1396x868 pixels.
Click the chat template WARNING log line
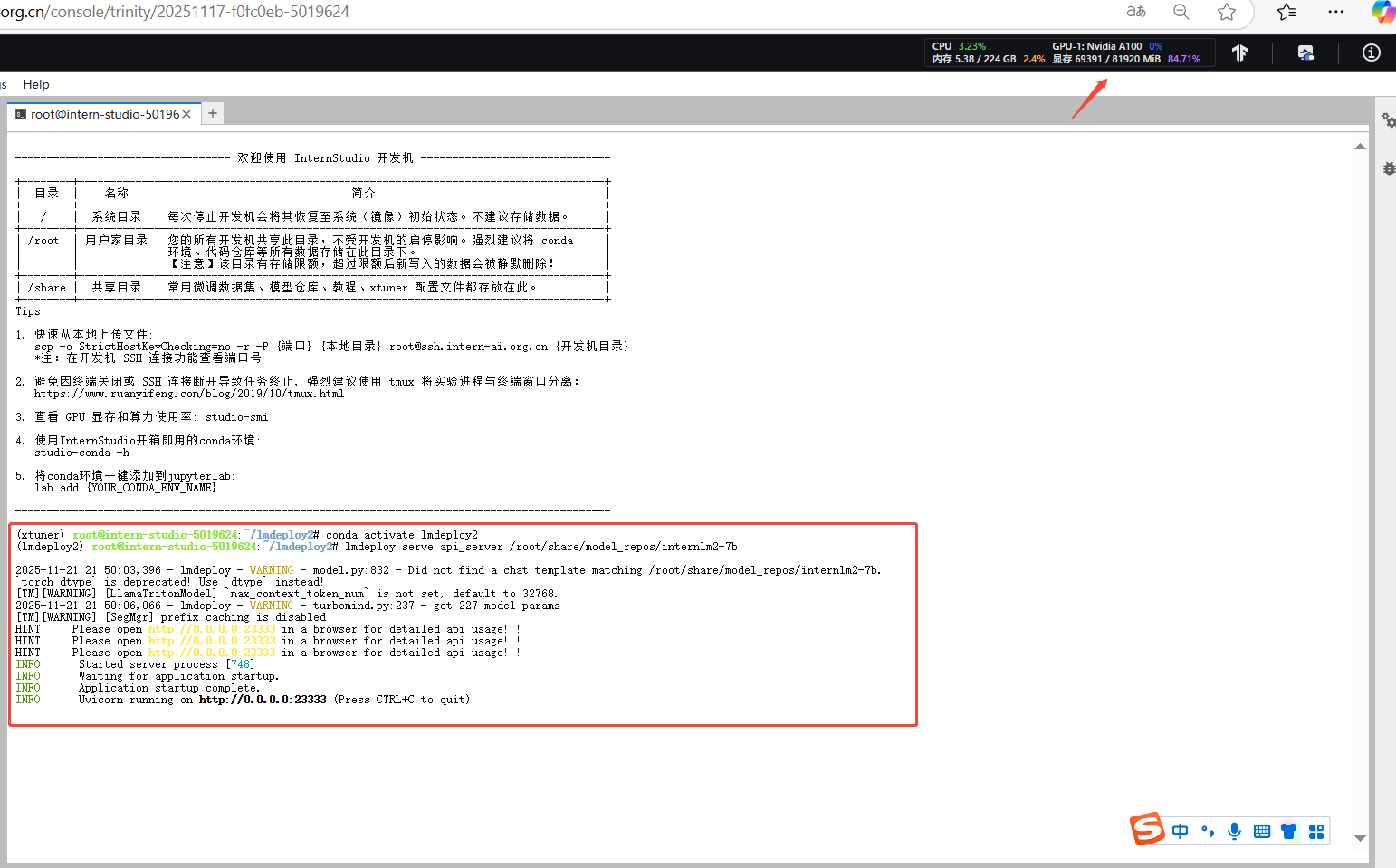(448, 570)
